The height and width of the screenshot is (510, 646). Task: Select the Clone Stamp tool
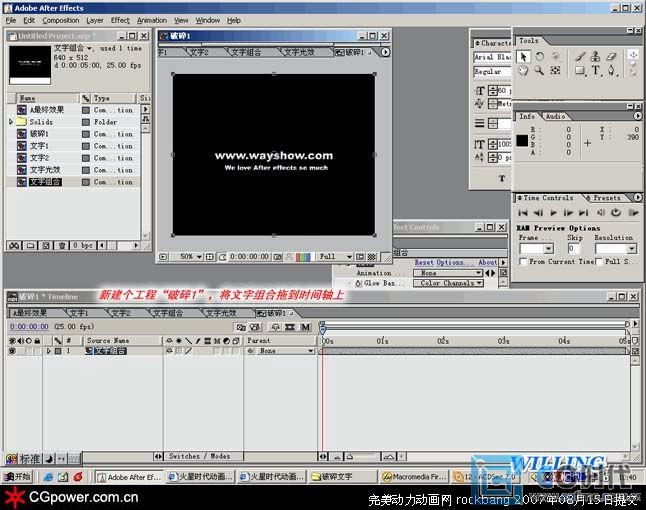pos(595,56)
